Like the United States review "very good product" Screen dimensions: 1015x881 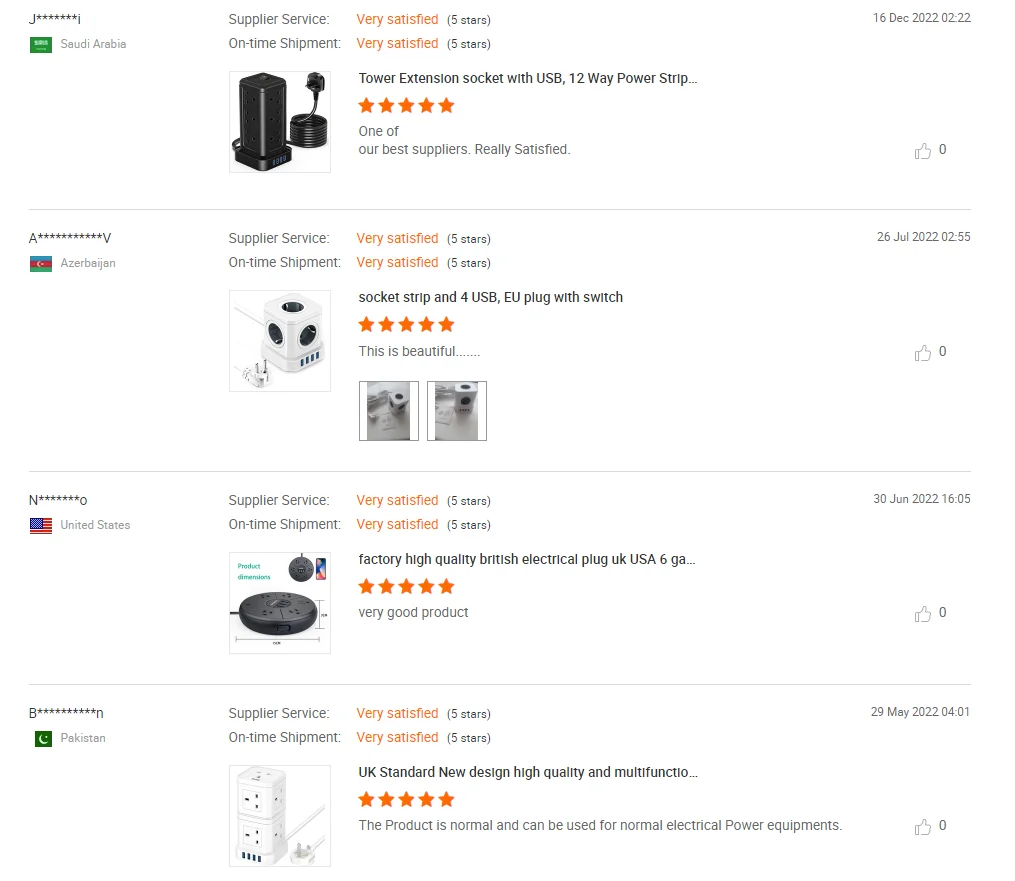pos(922,614)
